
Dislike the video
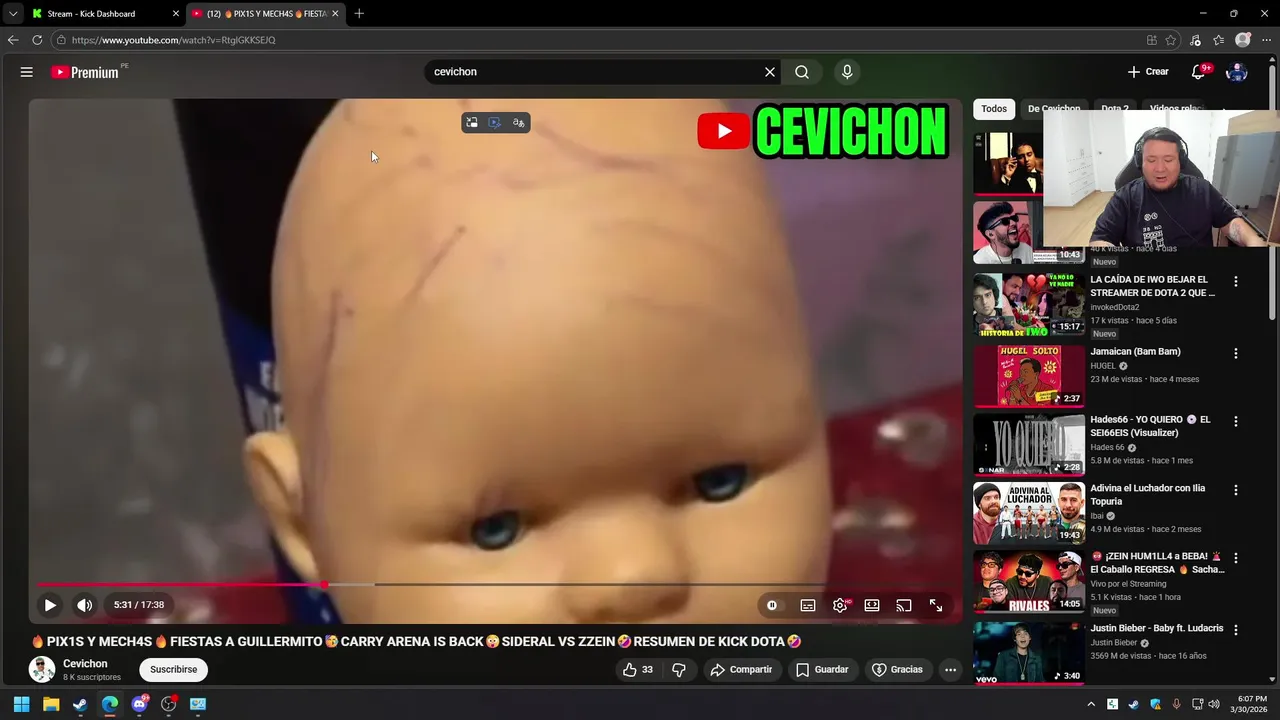[679, 670]
